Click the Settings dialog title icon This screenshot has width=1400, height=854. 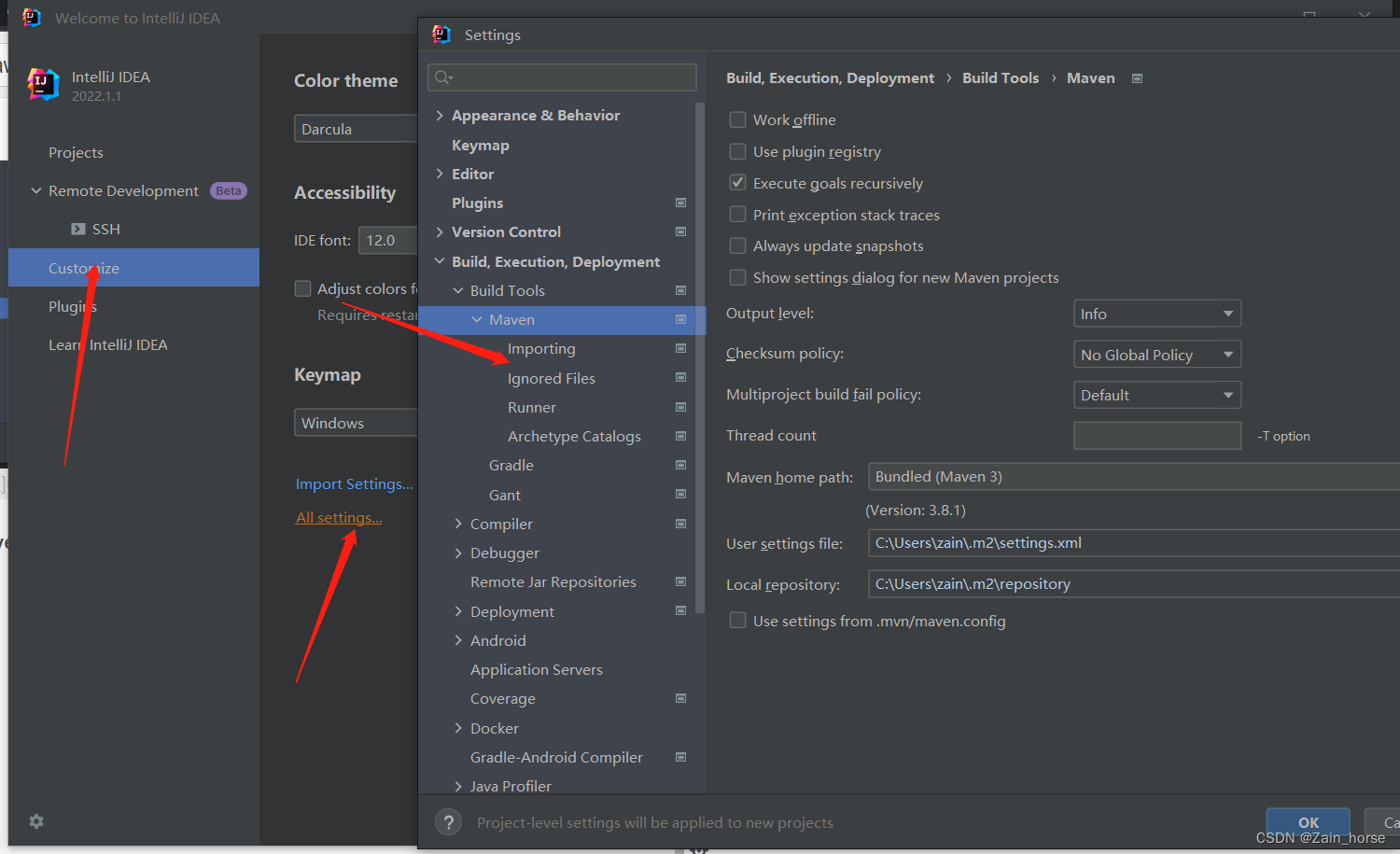[x=441, y=35]
